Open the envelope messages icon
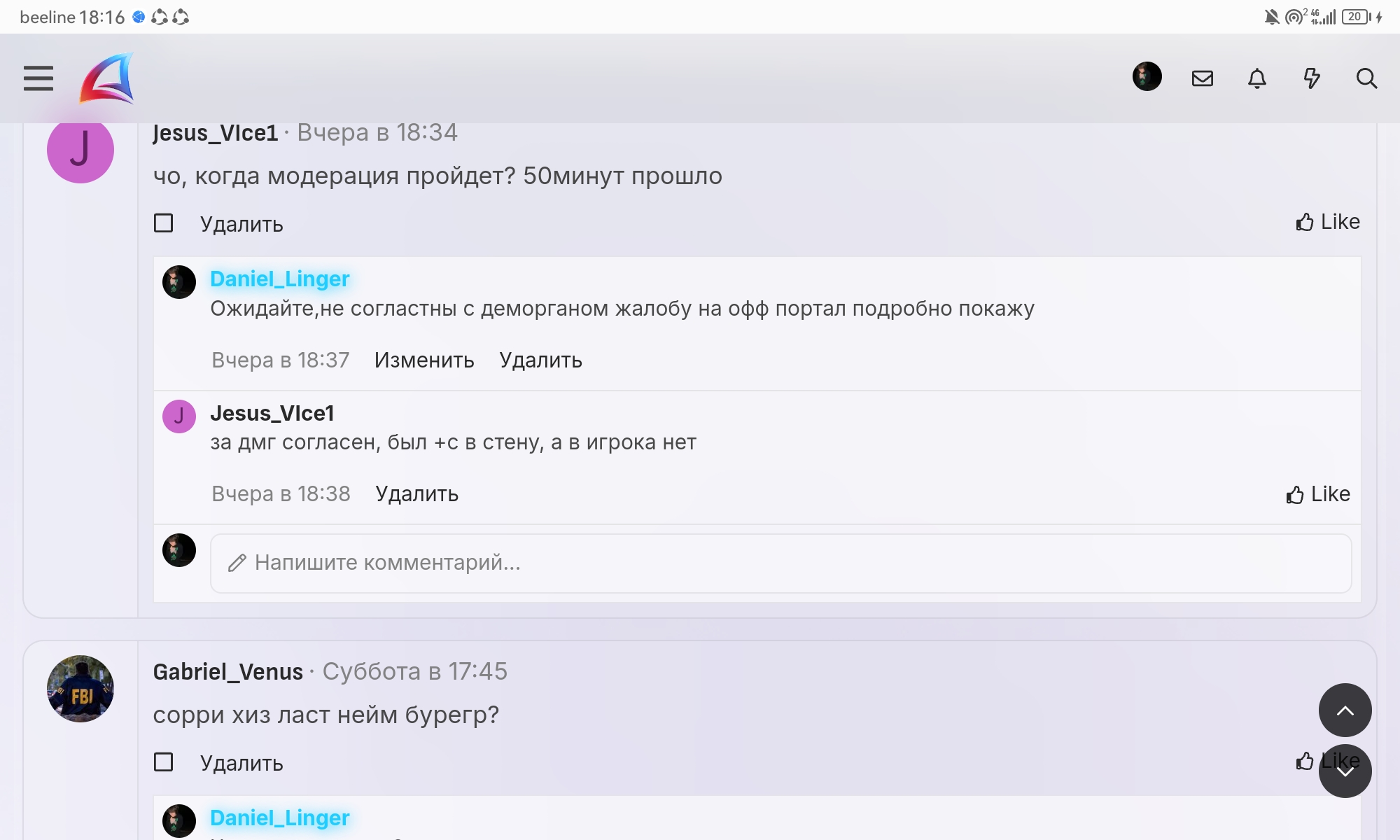 [x=1202, y=78]
